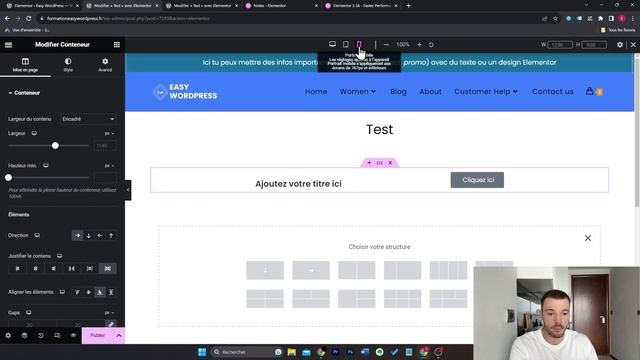Justify content to start
This screenshot has width=640, height=360.
[18, 269]
